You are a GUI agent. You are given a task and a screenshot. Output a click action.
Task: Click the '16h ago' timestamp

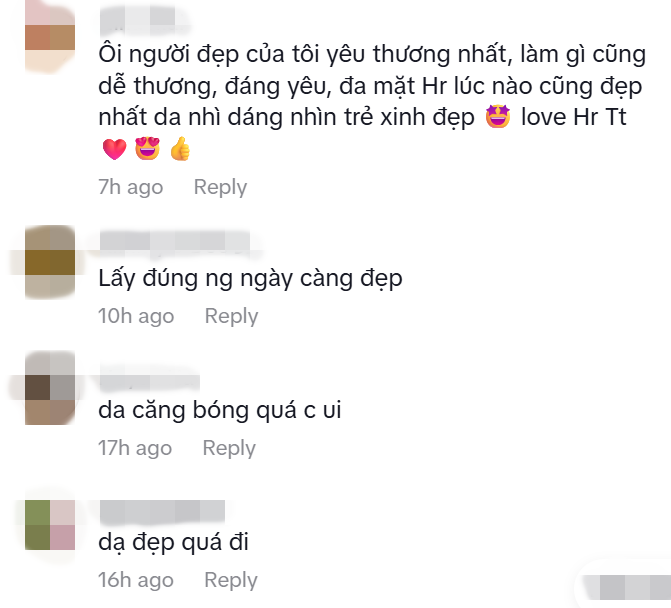coord(136,580)
